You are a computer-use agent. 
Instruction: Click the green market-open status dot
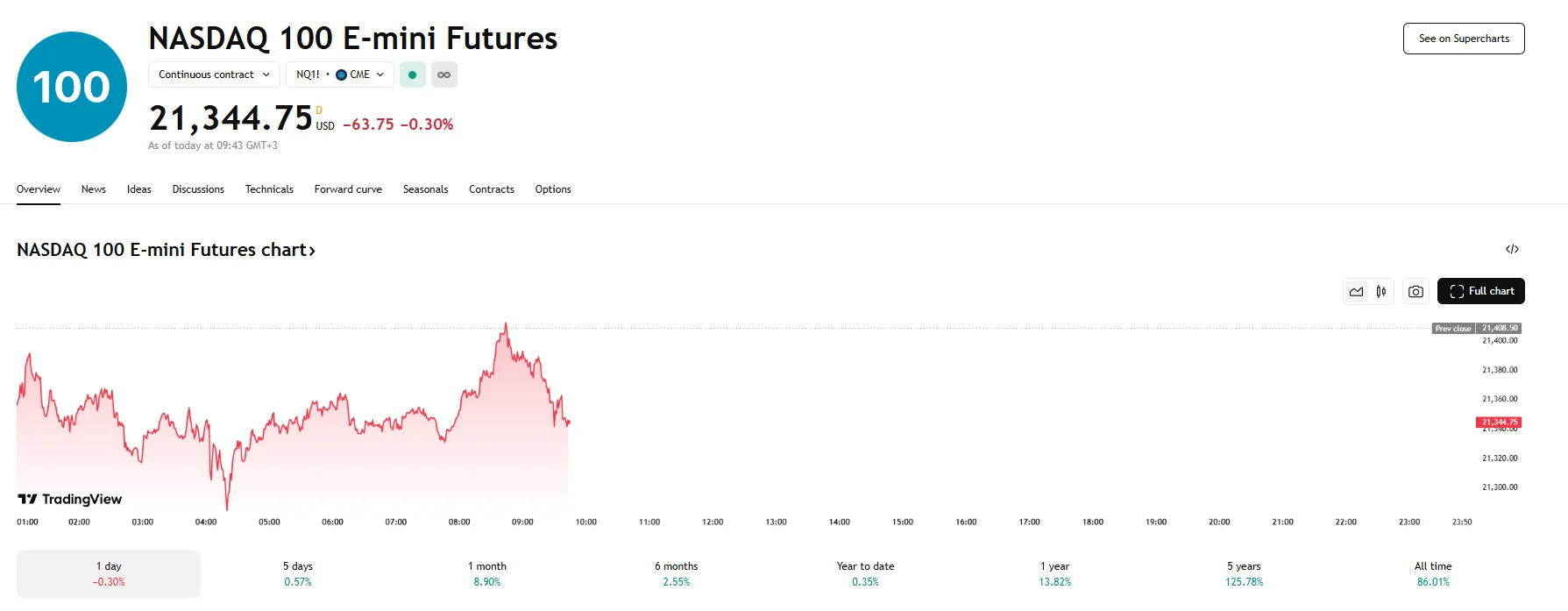coord(413,75)
